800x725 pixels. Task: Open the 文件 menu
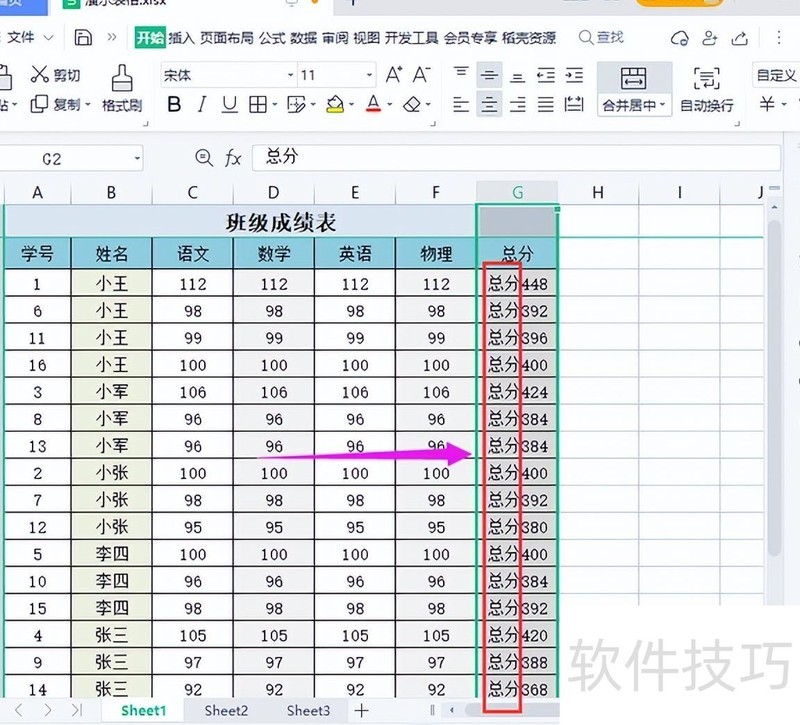[x=30, y=37]
